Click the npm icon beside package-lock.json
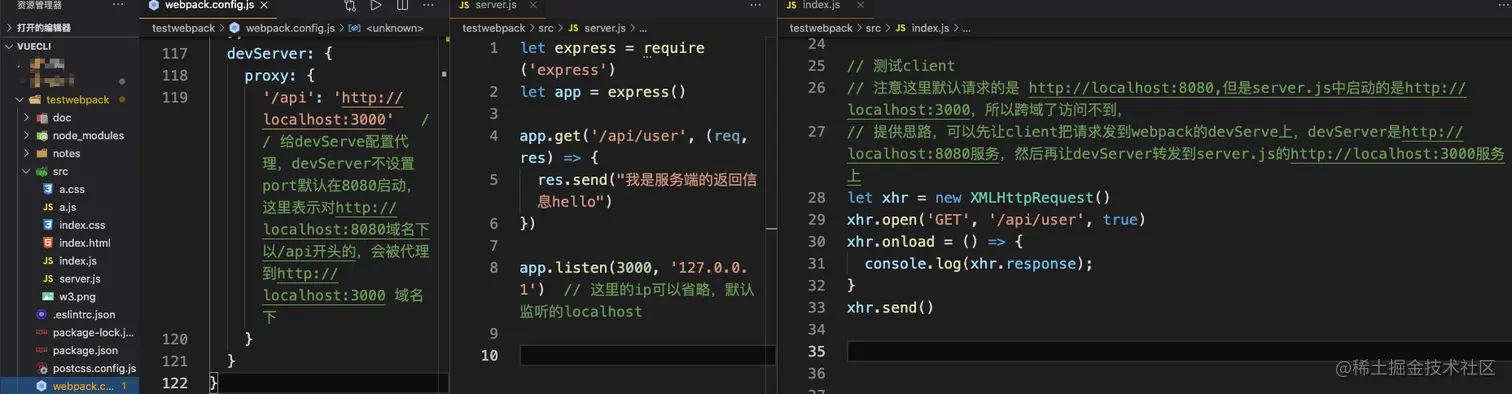 pyautogui.click(x=41, y=333)
